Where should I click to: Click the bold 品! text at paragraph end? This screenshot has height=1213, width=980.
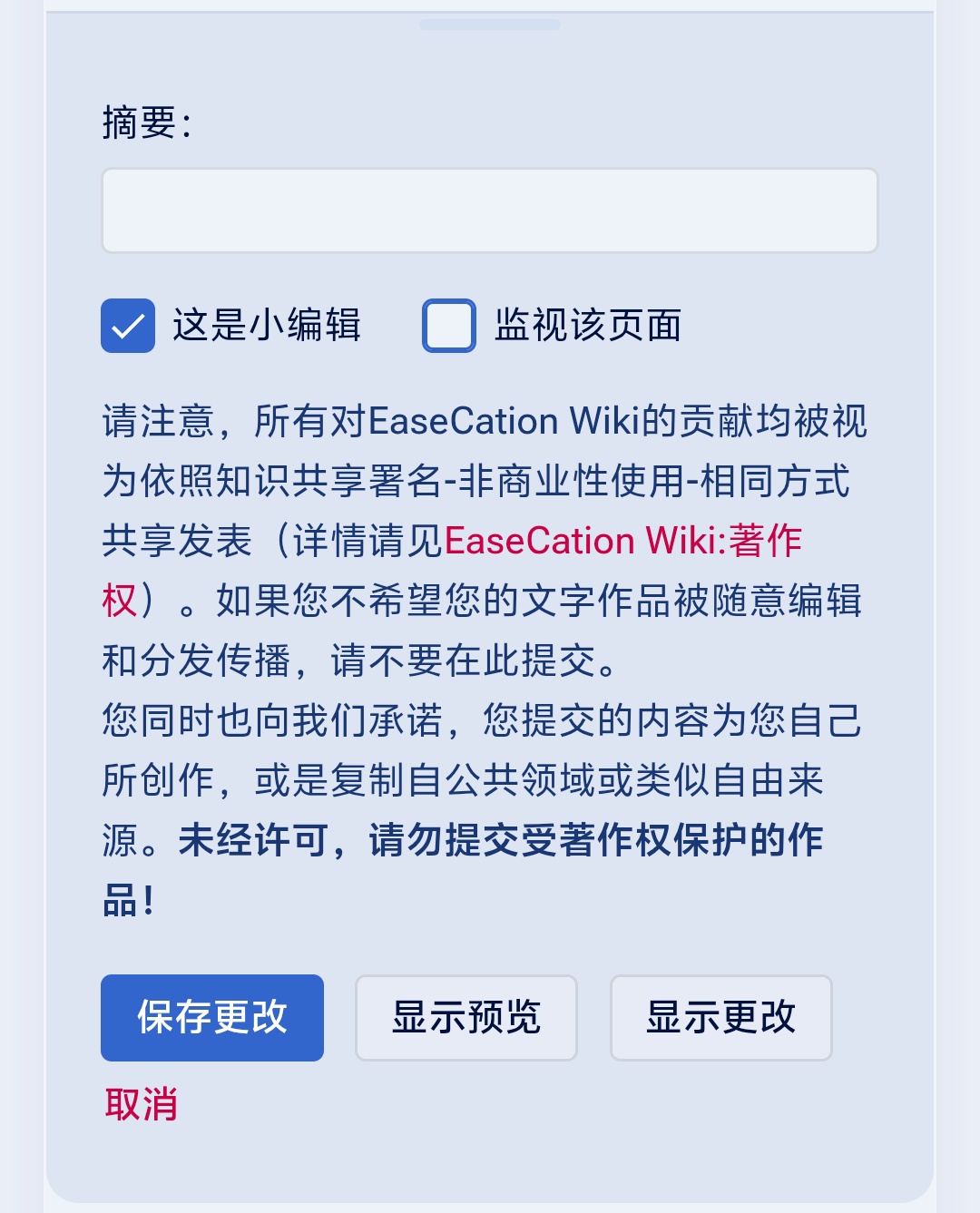pos(129,901)
